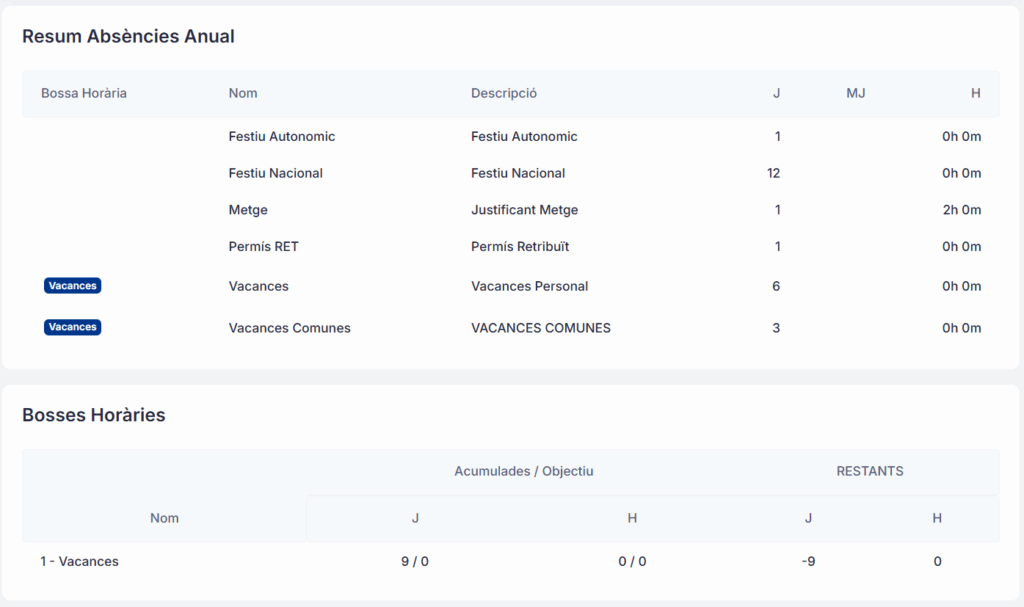Click the Acumulades / Objectiu header
1024x607 pixels.
pyautogui.click(x=524, y=471)
